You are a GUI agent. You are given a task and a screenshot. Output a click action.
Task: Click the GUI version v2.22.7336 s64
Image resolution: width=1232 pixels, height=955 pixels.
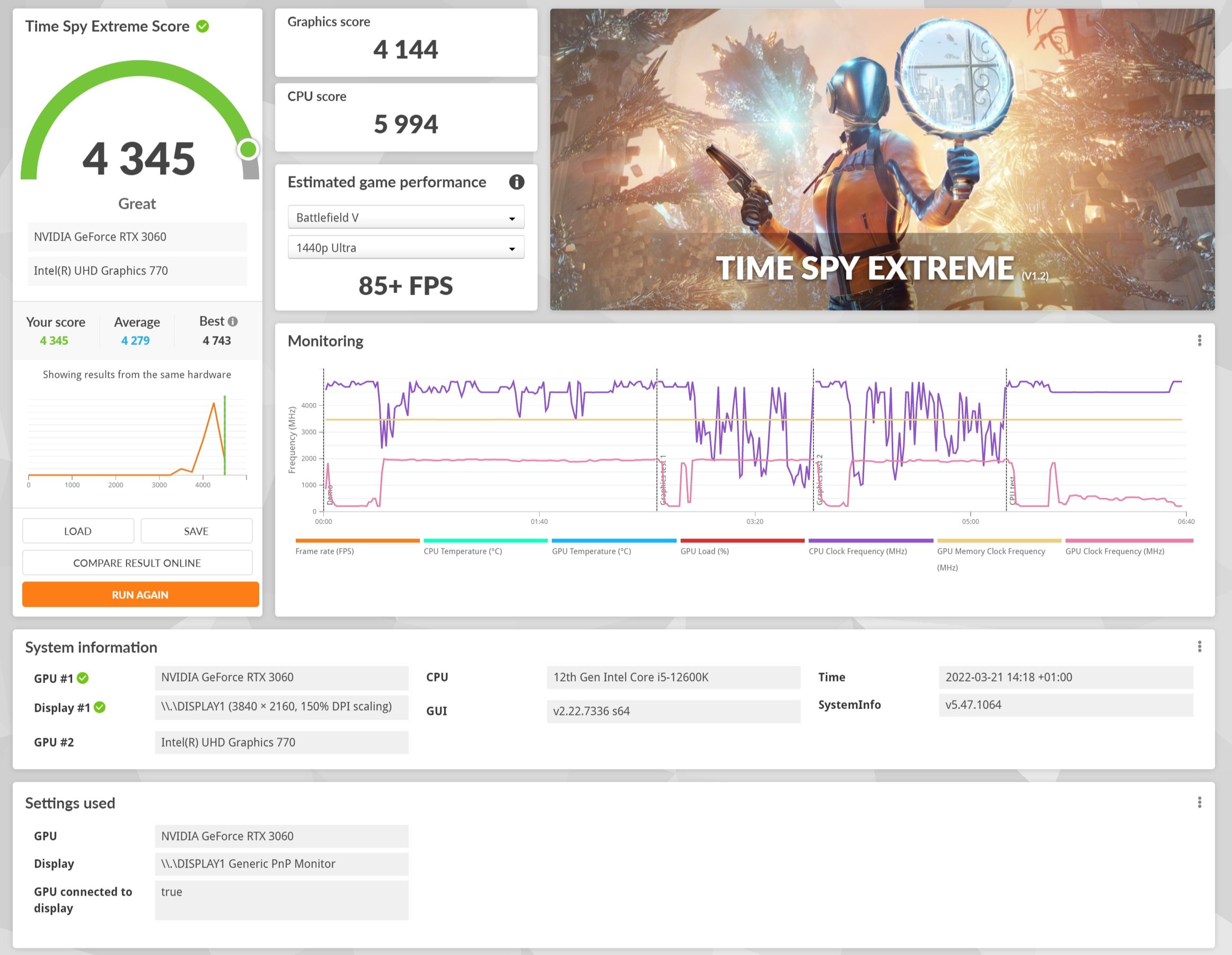point(674,711)
